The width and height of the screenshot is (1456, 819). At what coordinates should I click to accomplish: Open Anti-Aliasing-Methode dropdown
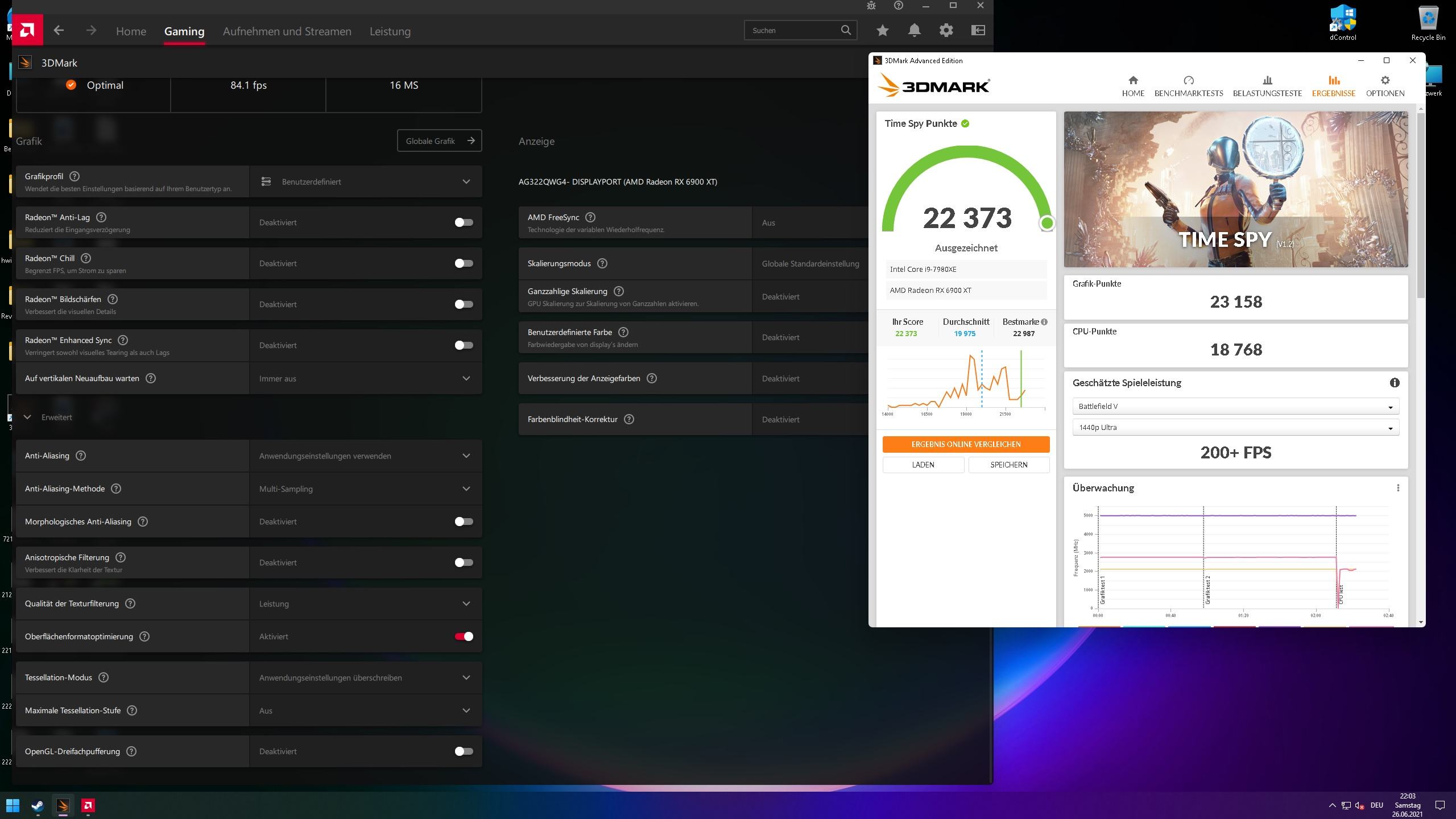366,489
